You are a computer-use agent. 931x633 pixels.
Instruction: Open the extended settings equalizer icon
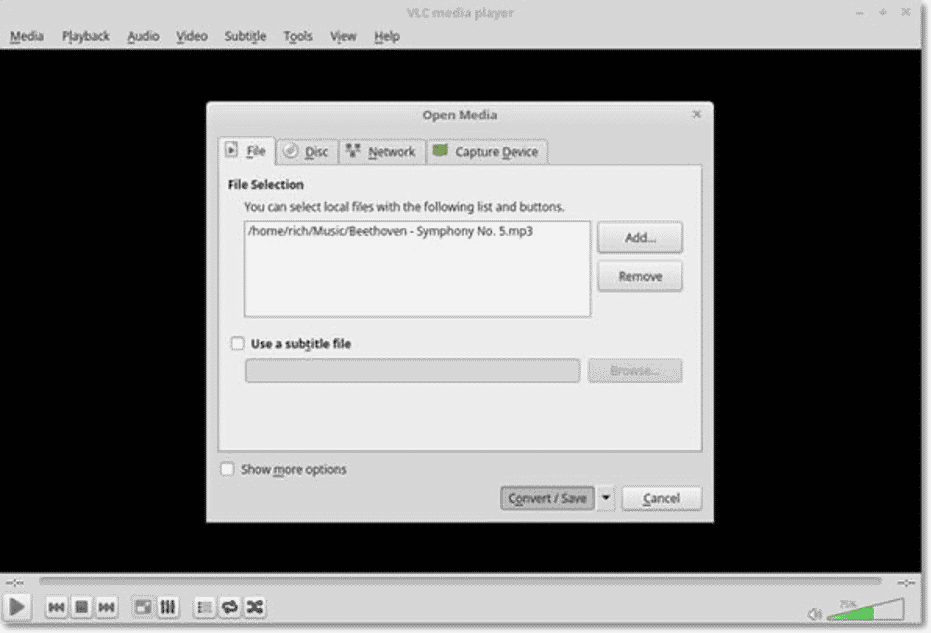(x=168, y=606)
